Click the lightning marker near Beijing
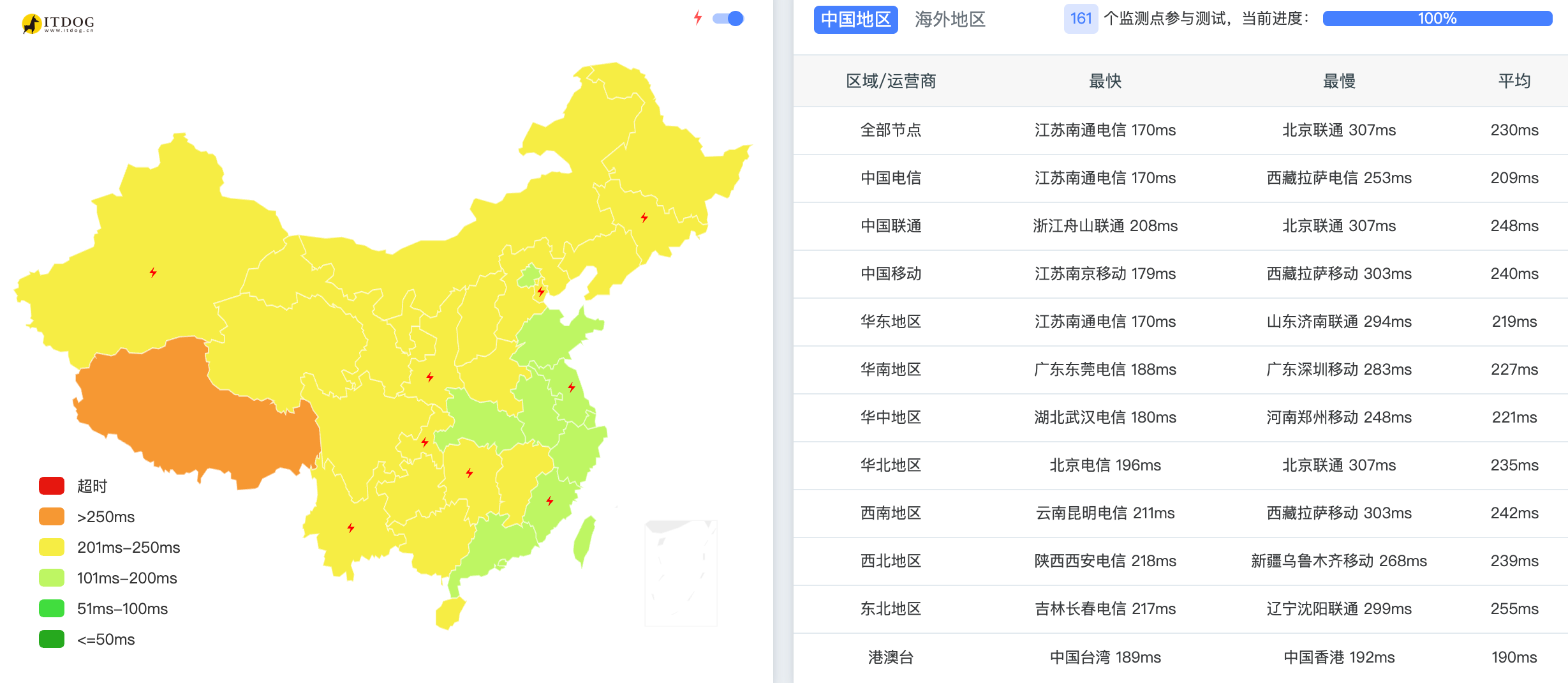1568x683 pixels. pyautogui.click(x=541, y=292)
